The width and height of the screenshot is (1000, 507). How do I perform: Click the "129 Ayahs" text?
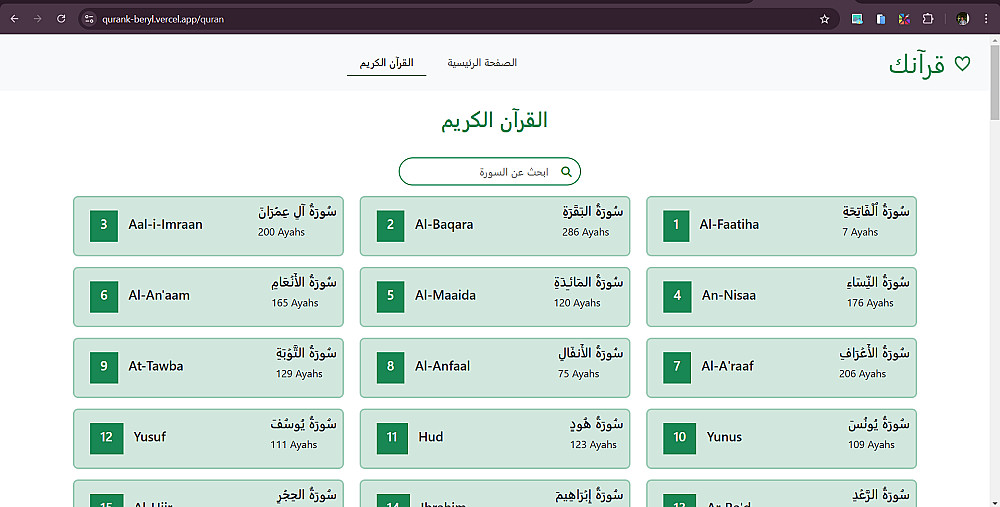click(x=299, y=374)
